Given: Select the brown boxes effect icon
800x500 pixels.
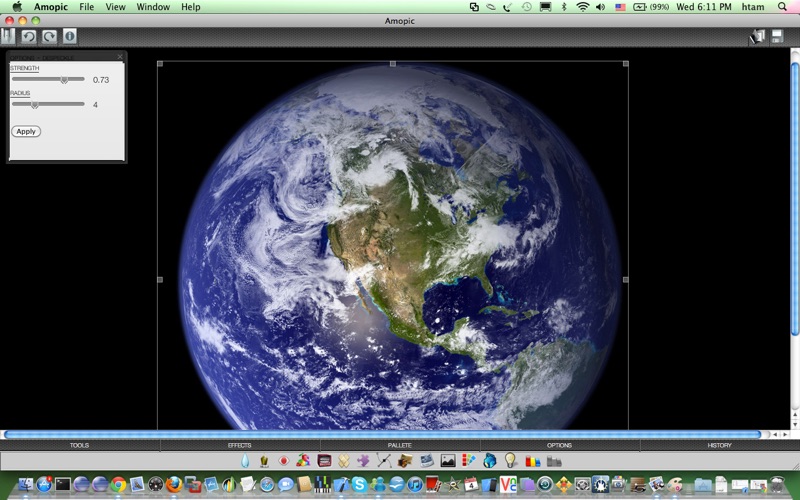Looking at the screenshot, I should [x=405, y=461].
